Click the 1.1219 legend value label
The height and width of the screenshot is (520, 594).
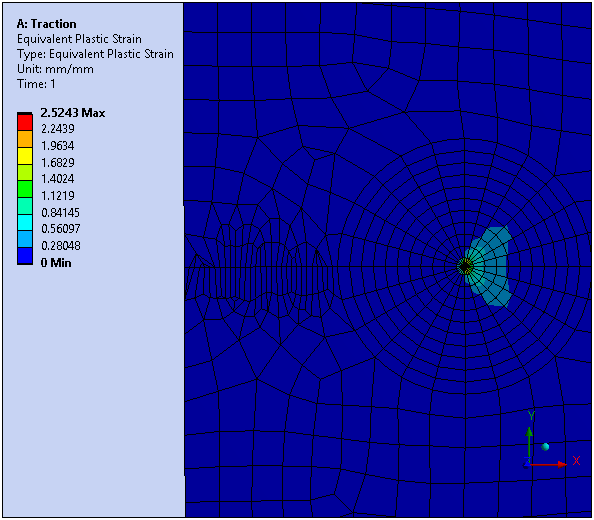[58, 196]
